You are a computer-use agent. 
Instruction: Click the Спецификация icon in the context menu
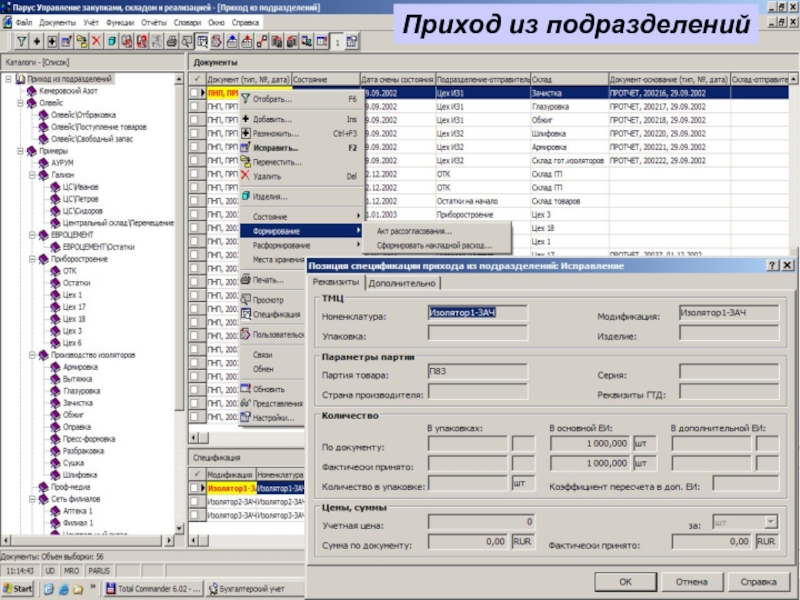coord(245,314)
